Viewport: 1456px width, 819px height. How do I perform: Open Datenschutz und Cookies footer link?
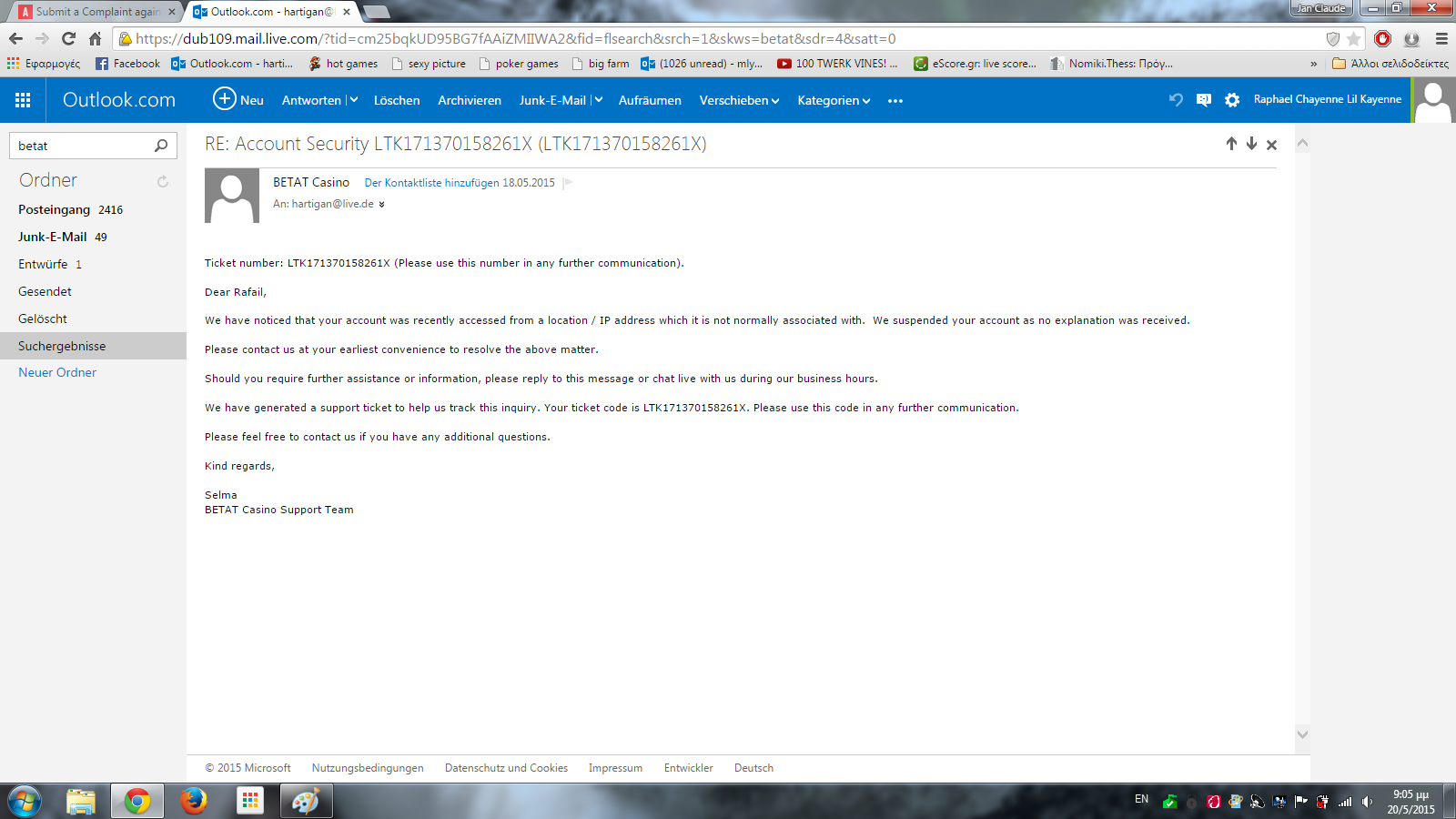[506, 768]
